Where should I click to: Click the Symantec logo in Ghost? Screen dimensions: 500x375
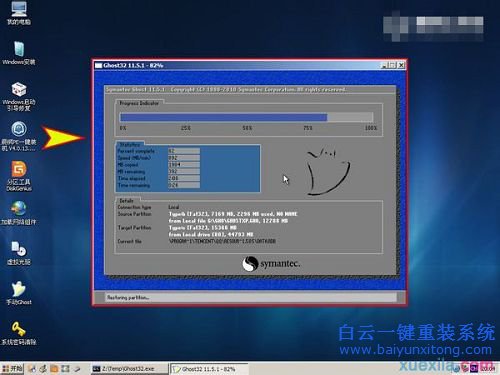pyautogui.click(x=271, y=264)
